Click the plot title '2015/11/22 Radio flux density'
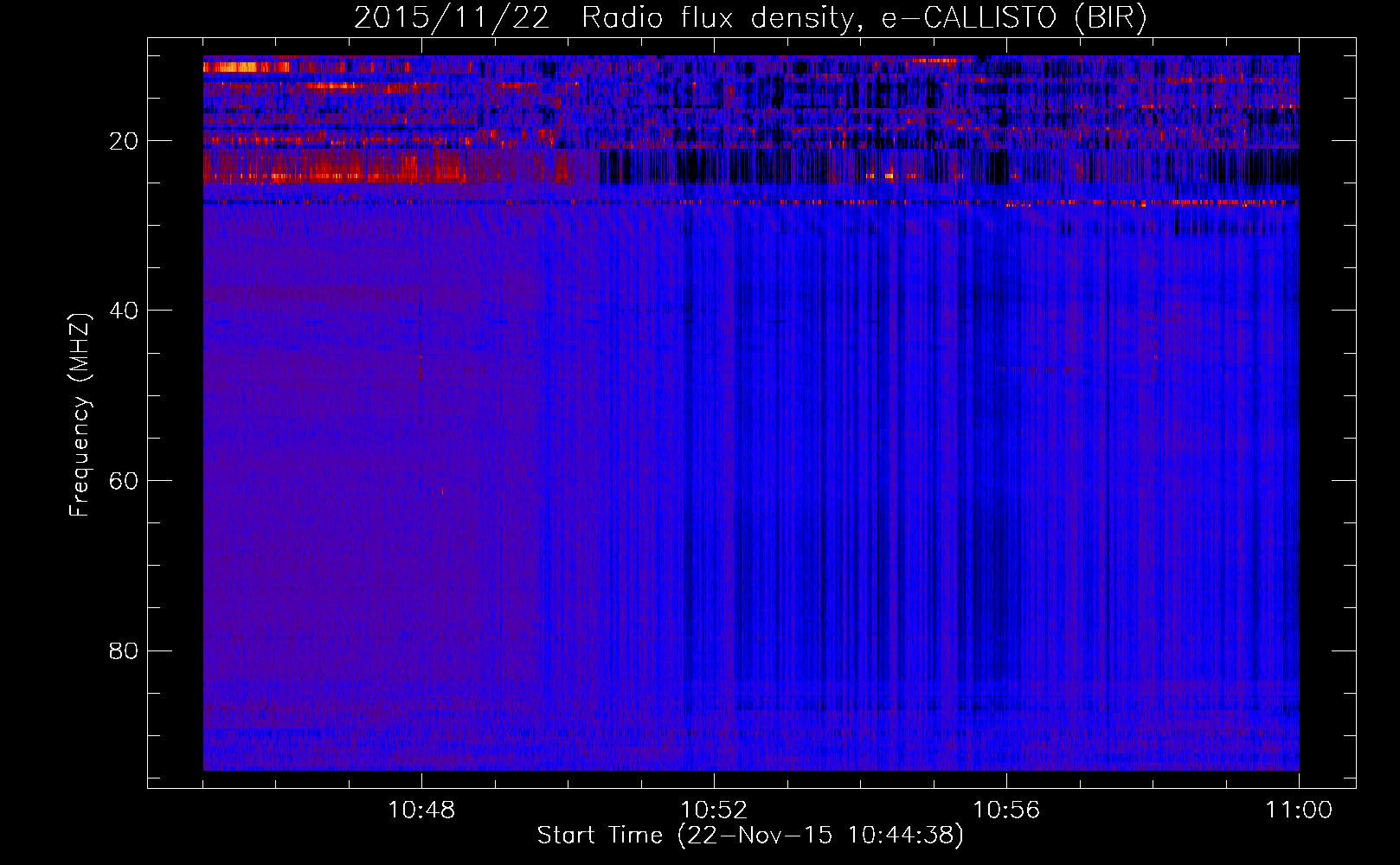Image resolution: width=1400 pixels, height=865 pixels. [x=750, y=18]
